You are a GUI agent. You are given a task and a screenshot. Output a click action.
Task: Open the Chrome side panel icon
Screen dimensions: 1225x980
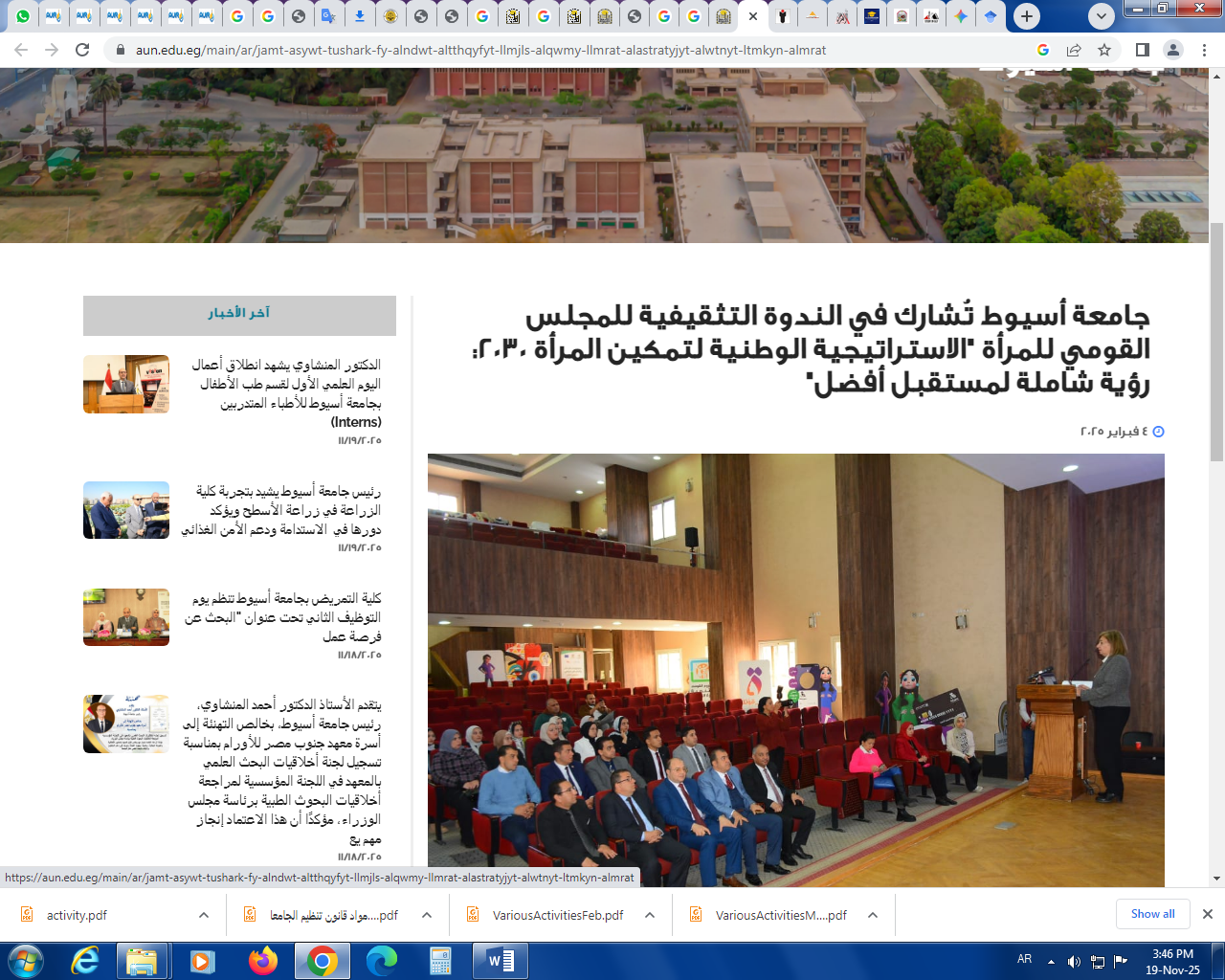point(1142,50)
